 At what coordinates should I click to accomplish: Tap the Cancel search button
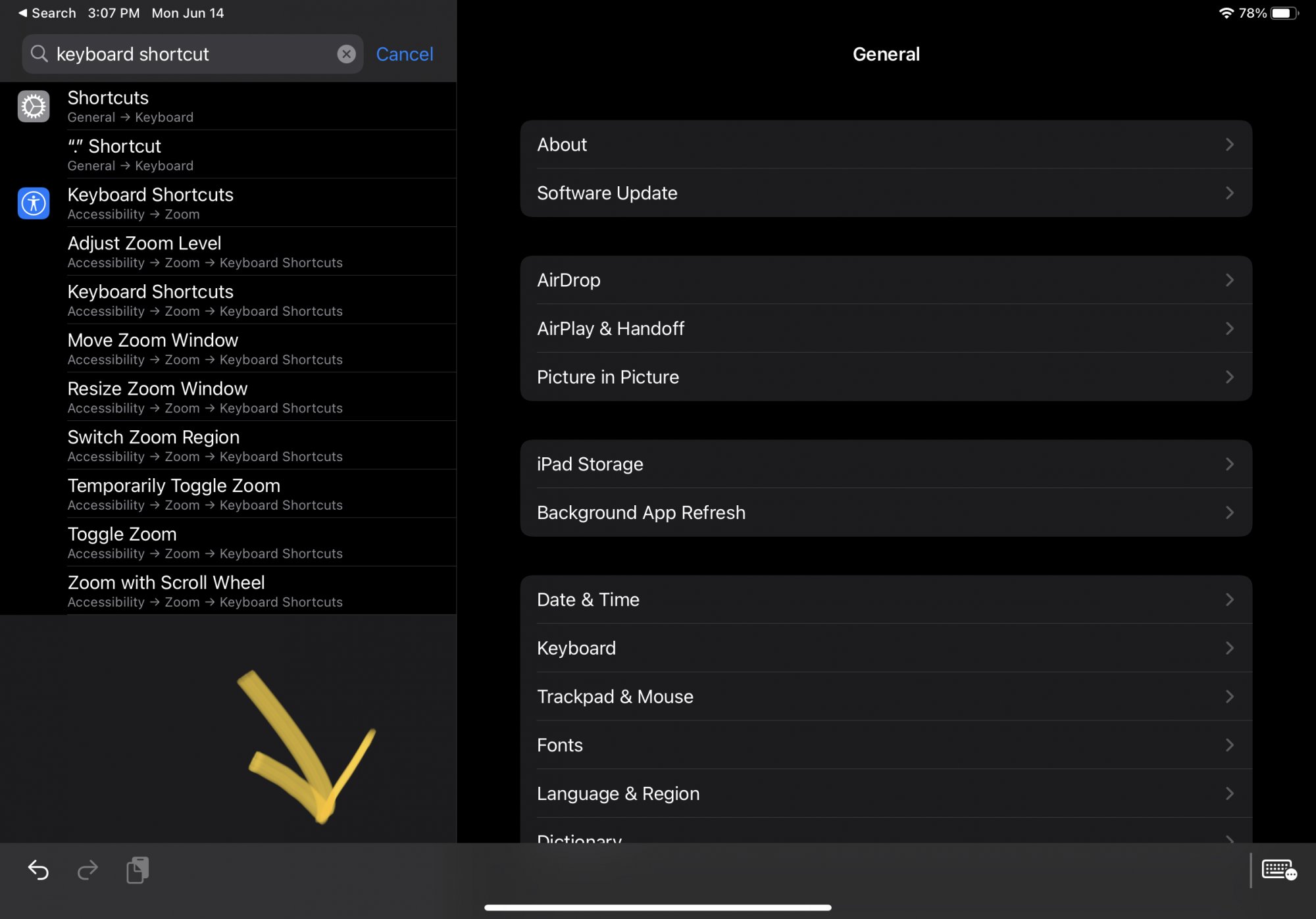coord(404,54)
